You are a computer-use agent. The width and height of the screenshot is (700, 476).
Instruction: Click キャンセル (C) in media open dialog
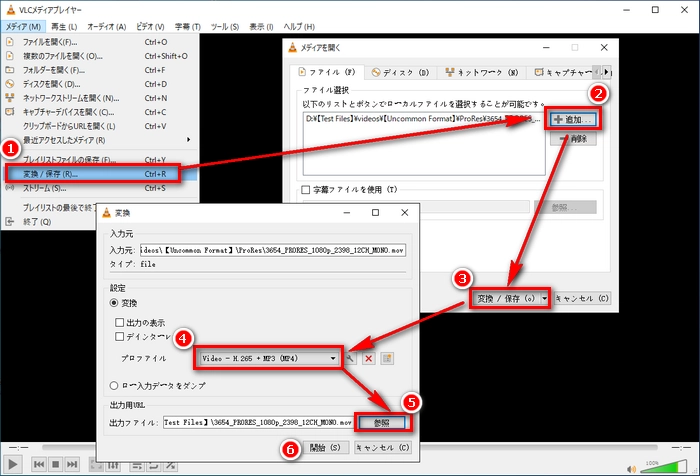[582, 298]
